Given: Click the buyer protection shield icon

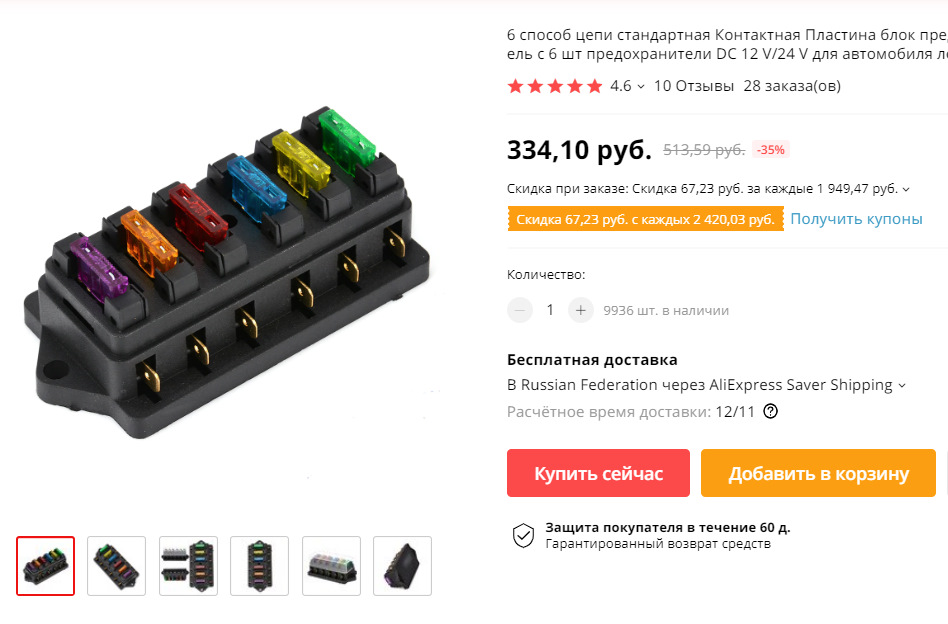Looking at the screenshot, I should [524, 535].
